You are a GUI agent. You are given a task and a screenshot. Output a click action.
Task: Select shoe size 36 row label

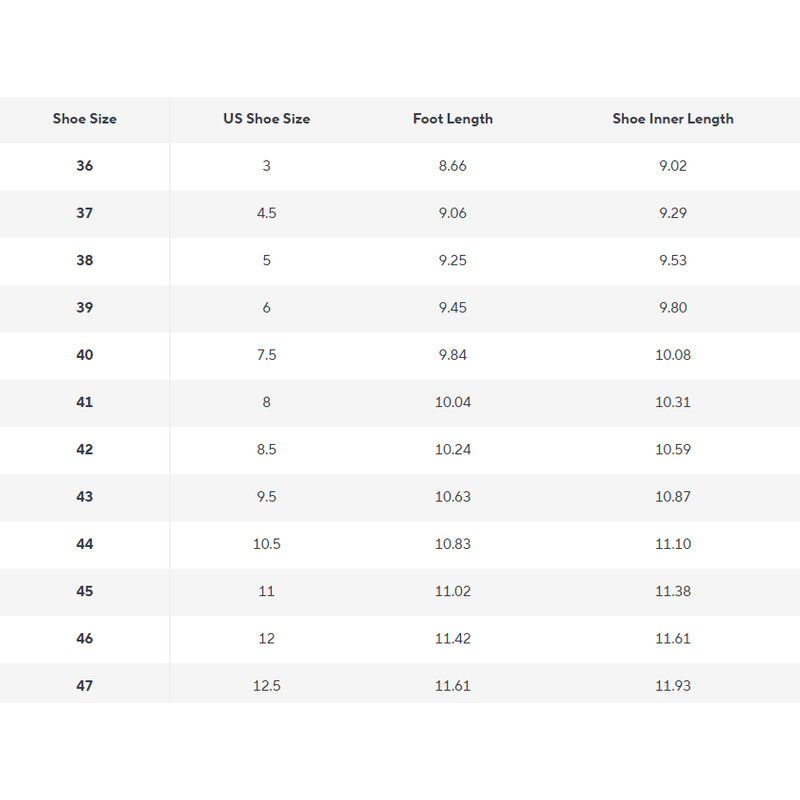pyautogui.click(x=85, y=166)
